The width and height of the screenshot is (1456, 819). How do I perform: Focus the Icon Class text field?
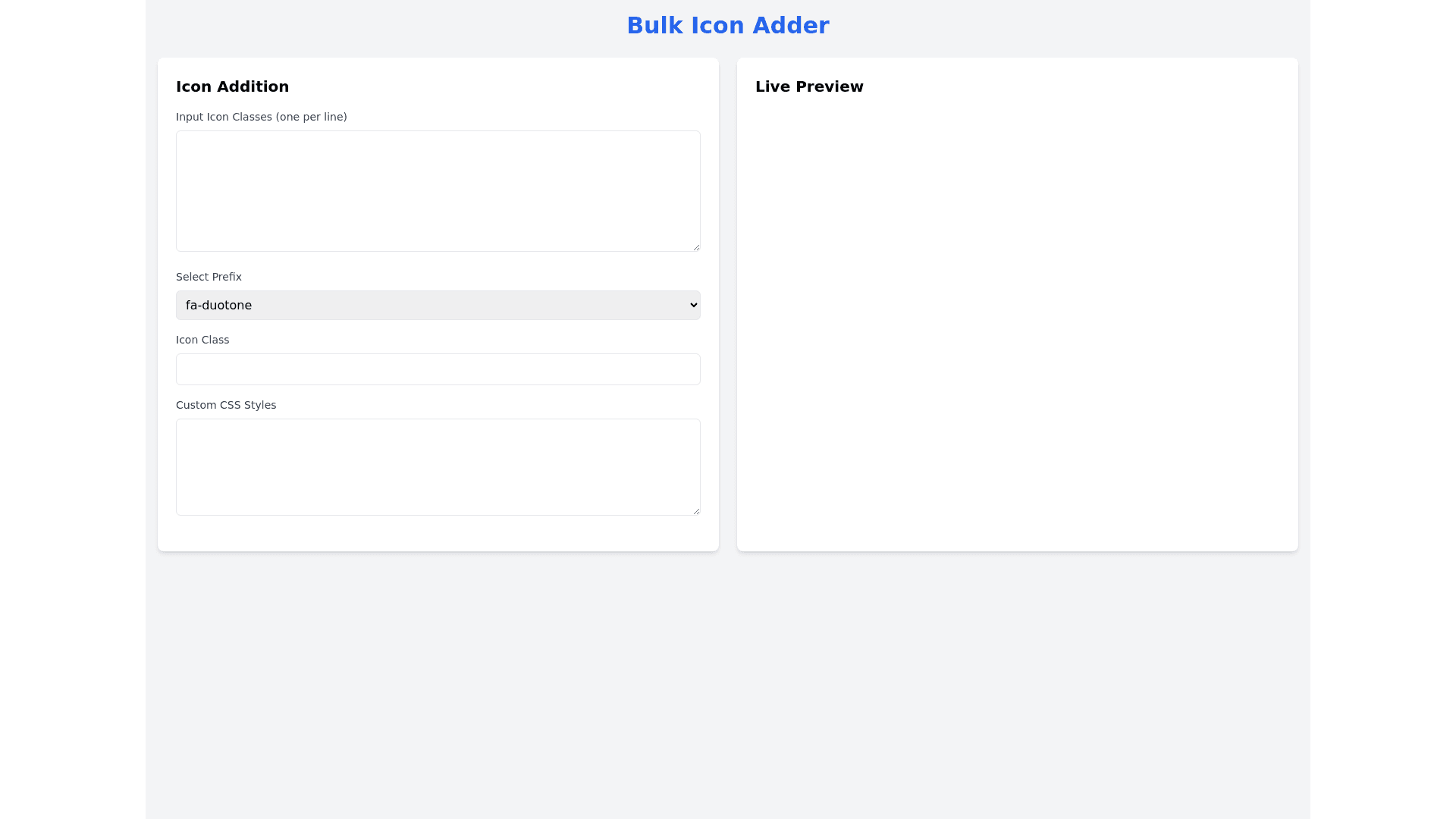(438, 369)
